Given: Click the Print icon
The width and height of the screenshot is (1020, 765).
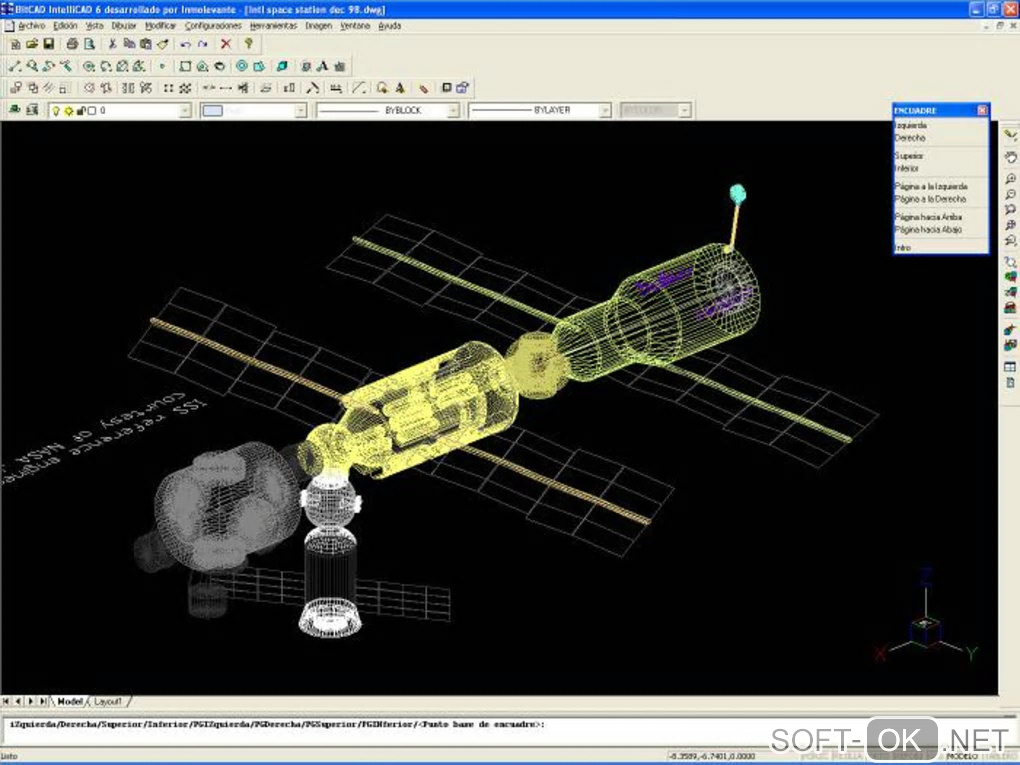Looking at the screenshot, I should pyautogui.click(x=72, y=44).
